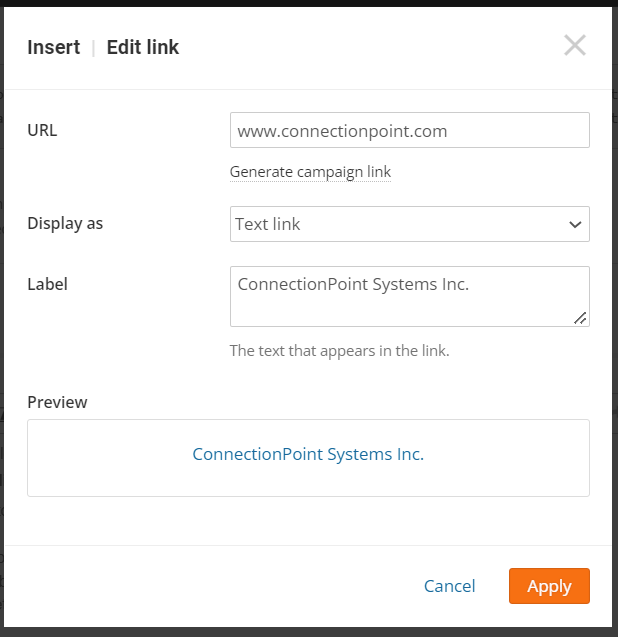618x637 pixels.
Task: Click the ConnectionPoint Systems Inc. preview link
Action: click(x=308, y=454)
